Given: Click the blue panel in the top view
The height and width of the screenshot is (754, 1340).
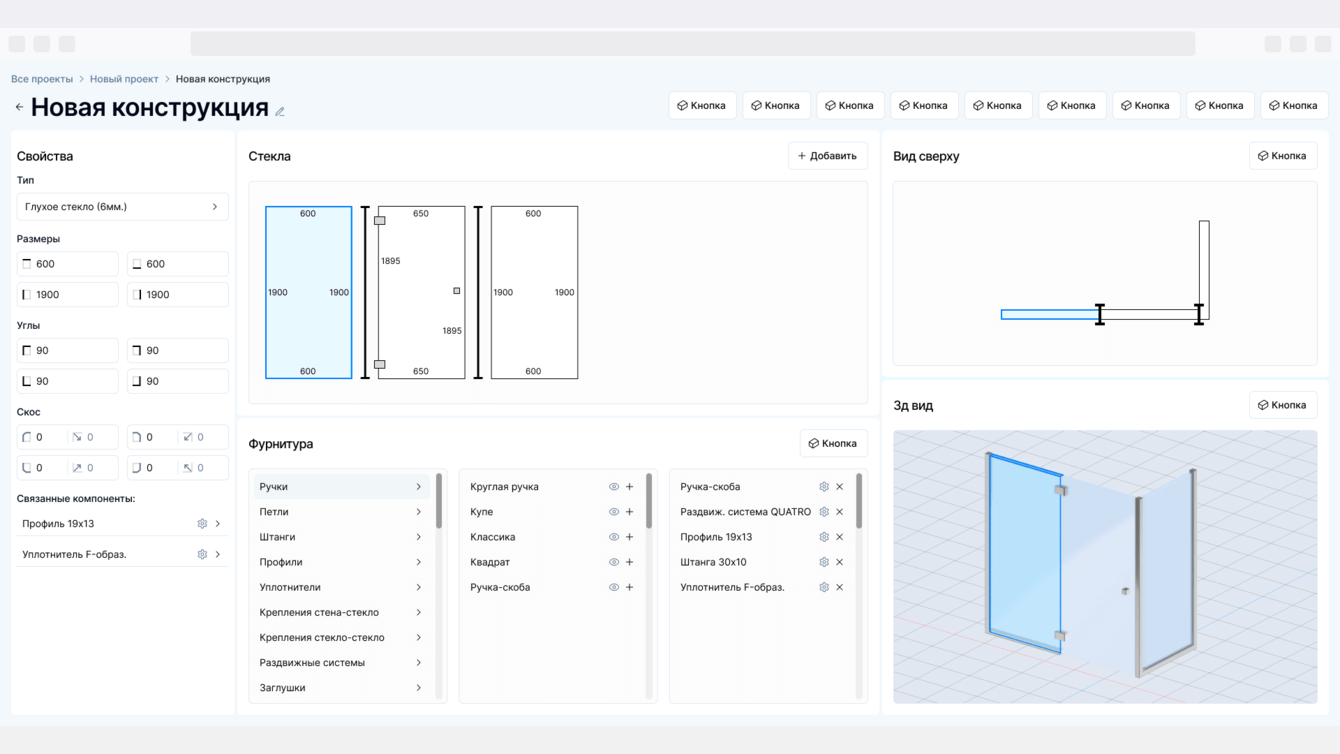Looking at the screenshot, I should point(1050,314).
